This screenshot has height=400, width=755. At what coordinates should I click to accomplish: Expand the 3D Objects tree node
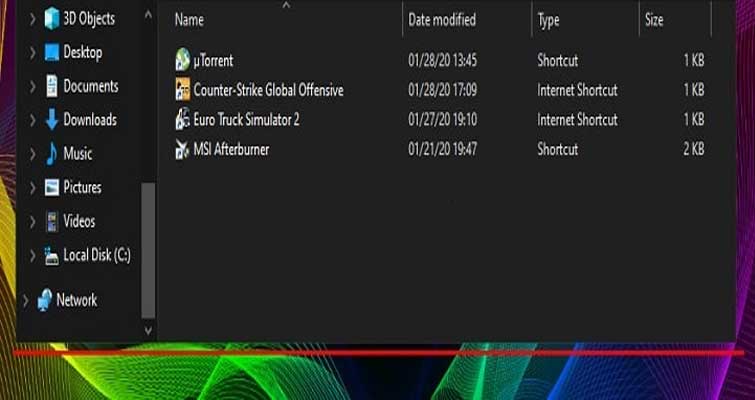tap(32, 19)
